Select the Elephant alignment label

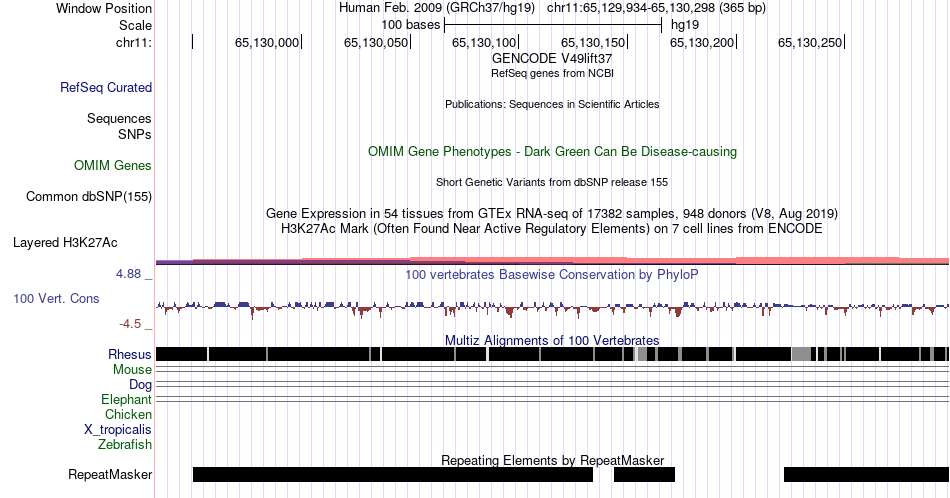[x=126, y=399]
